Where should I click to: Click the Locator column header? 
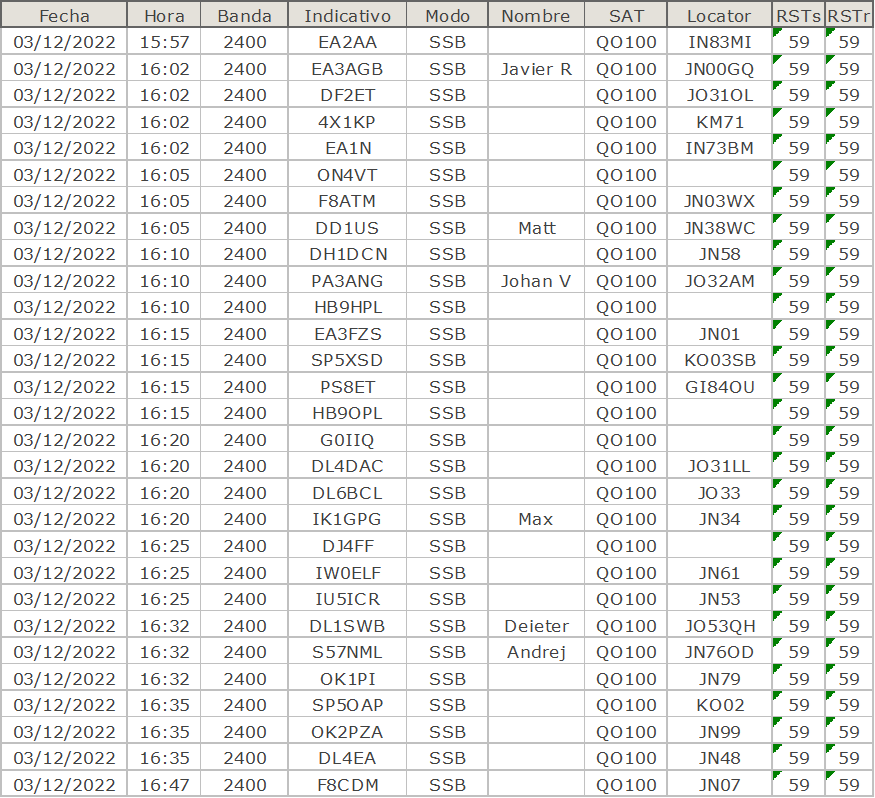[x=719, y=16]
